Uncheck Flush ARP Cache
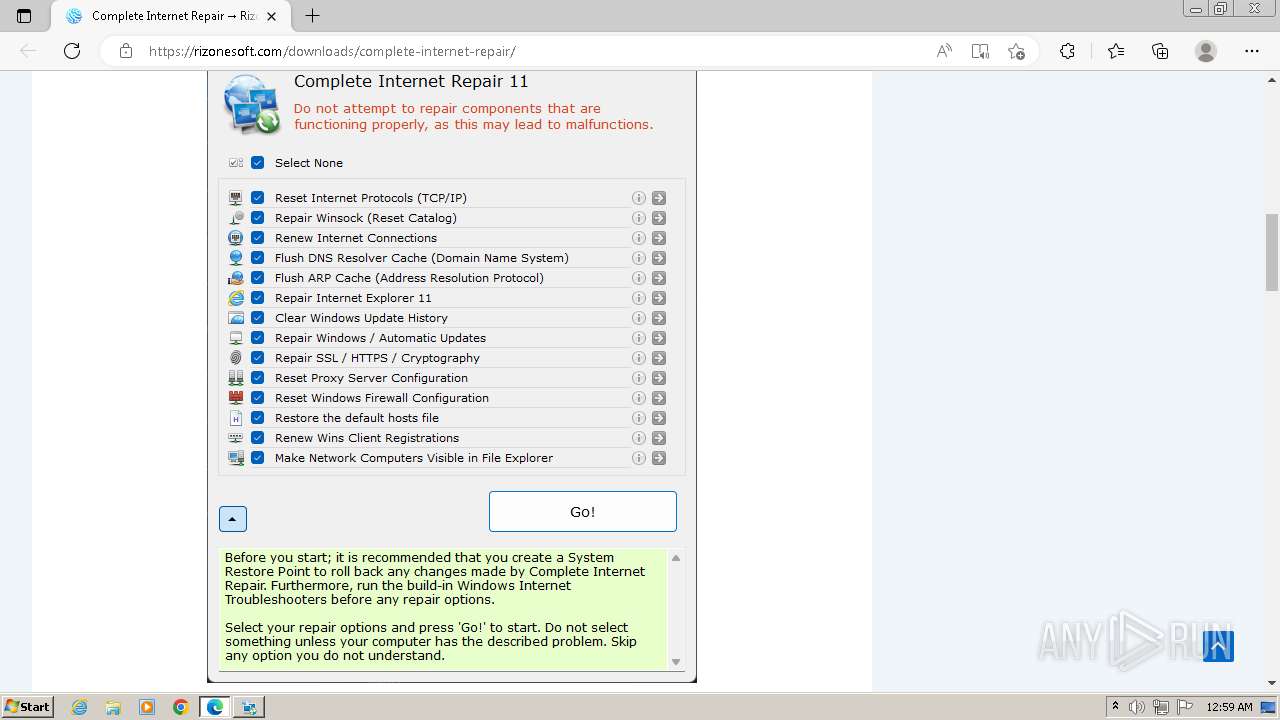Screen dimensions: 1280x720 [x=258, y=278]
